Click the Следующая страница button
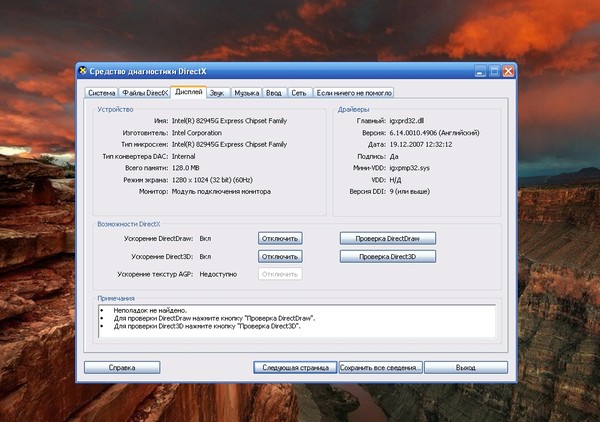Screen dimensions: 600x422 (x=295, y=368)
